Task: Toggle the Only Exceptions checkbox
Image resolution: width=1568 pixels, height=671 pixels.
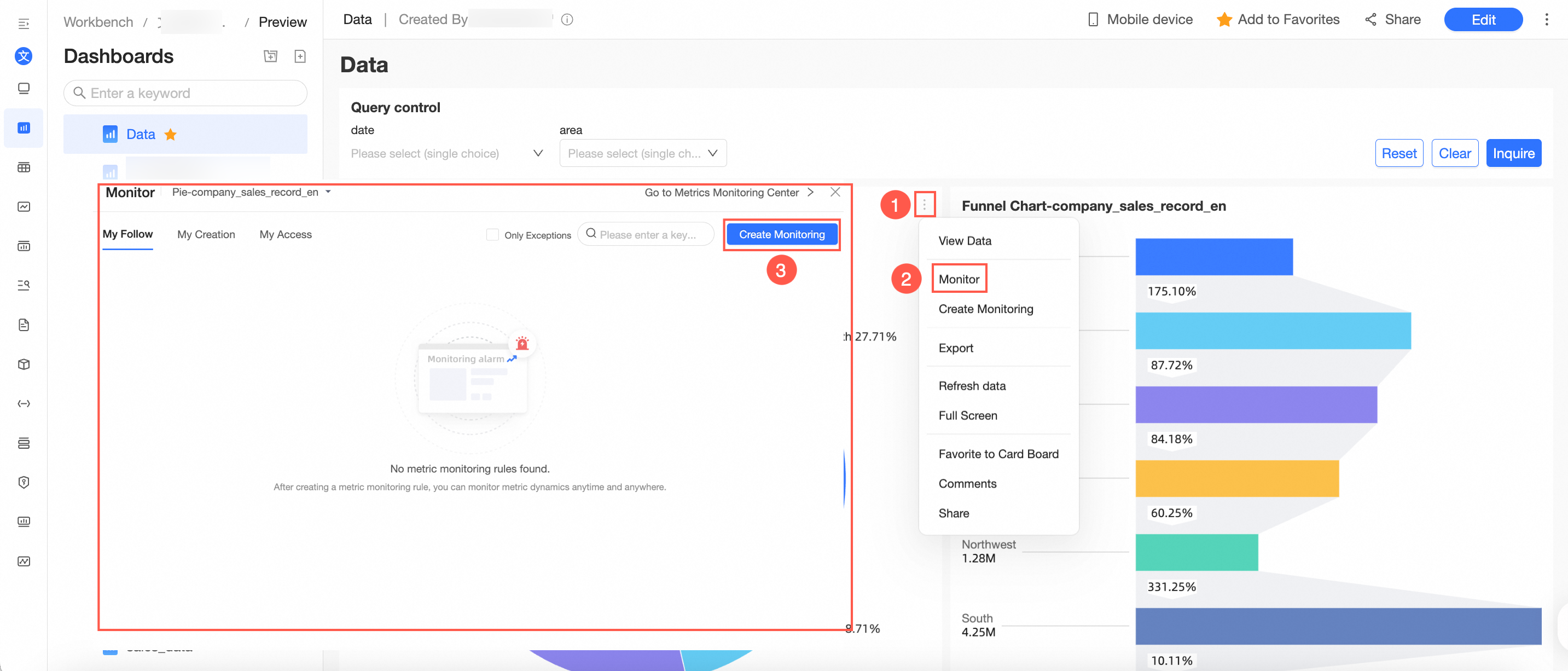Action: click(x=492, y=235)
